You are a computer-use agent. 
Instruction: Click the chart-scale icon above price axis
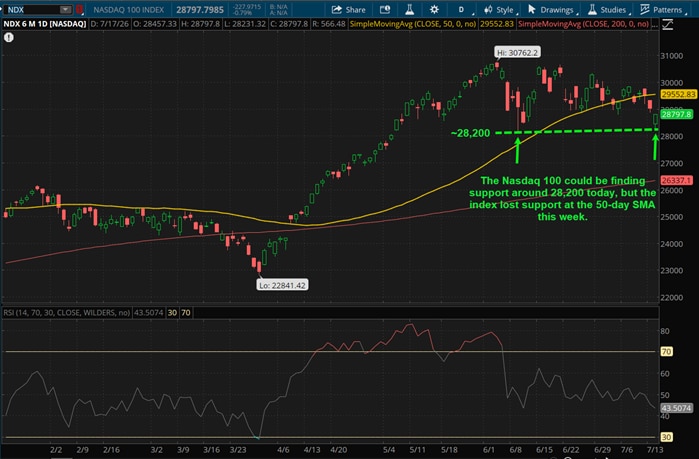coord(667,25)
